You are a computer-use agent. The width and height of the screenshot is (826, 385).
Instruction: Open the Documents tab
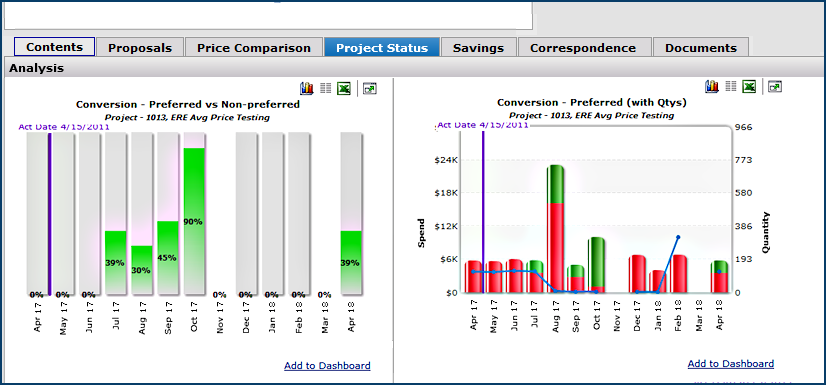pyautogui.click(x=701, y=47)
